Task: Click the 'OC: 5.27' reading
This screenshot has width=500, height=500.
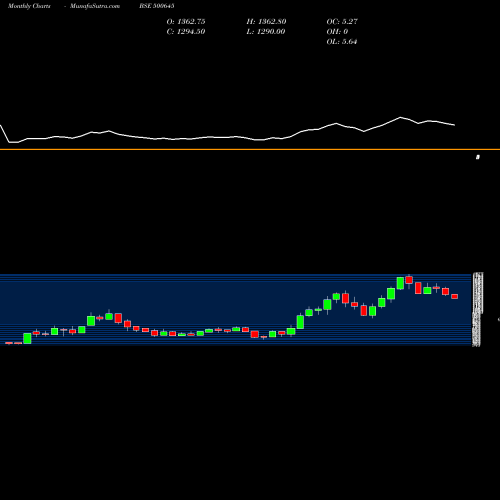Action: click(x=342, y=22)
